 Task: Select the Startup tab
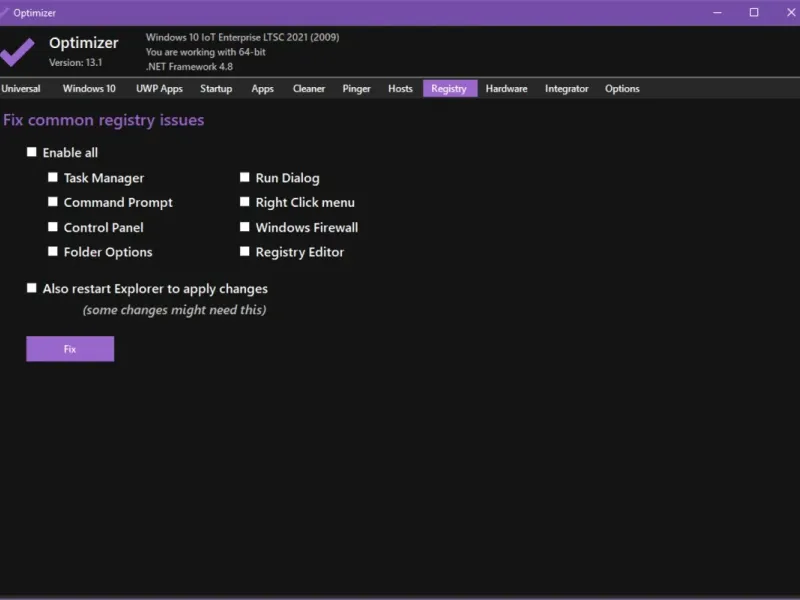coord(216,88)
